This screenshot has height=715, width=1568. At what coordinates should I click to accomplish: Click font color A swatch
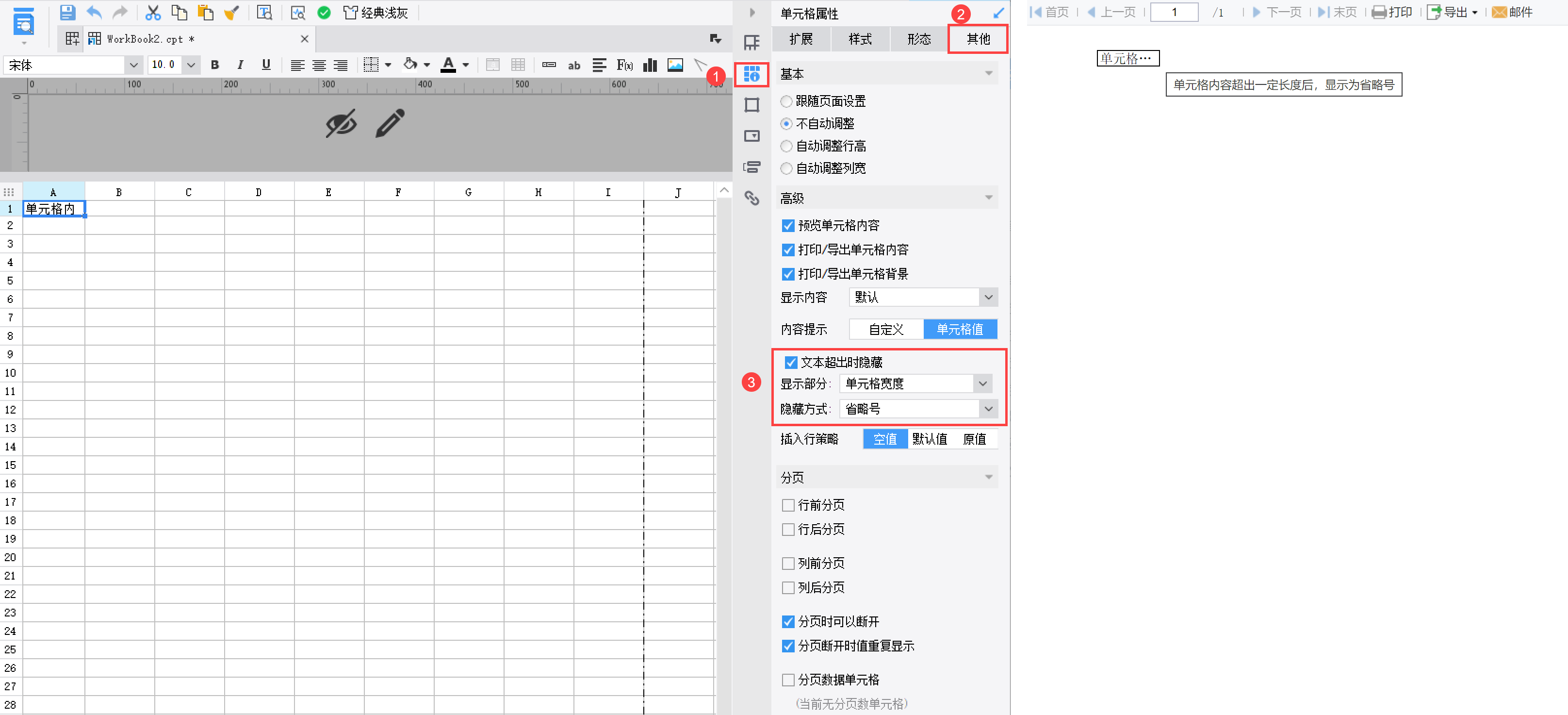click(449, 65)
